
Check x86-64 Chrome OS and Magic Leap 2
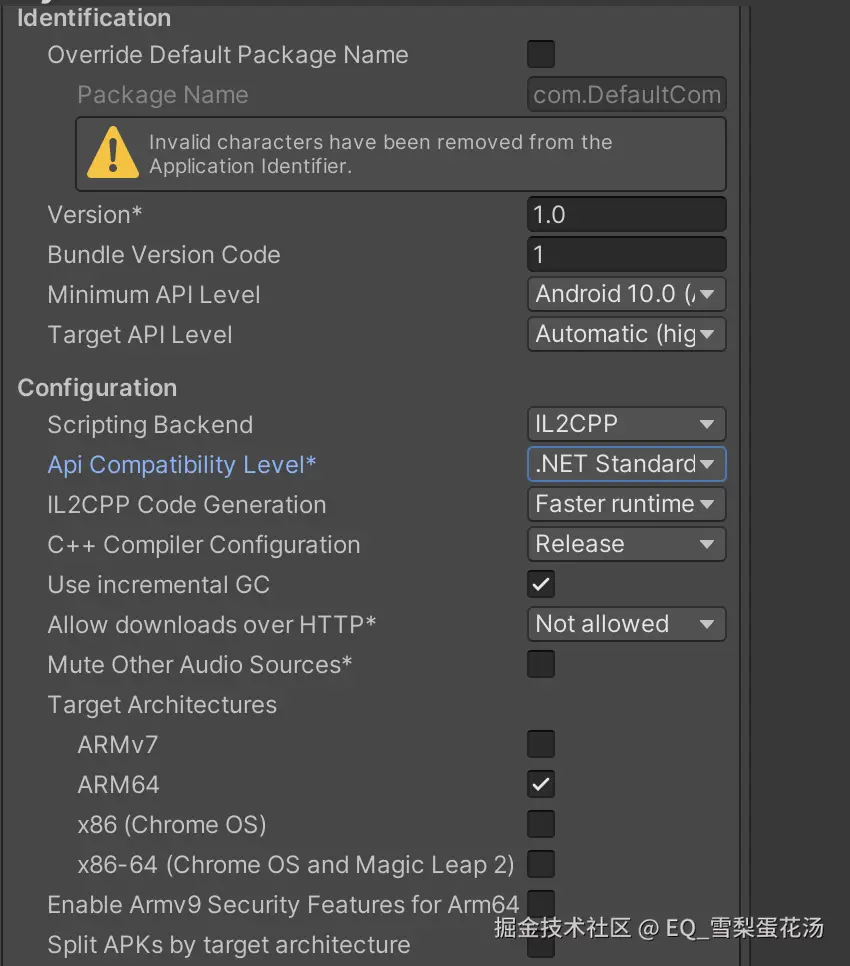point(541,864)
